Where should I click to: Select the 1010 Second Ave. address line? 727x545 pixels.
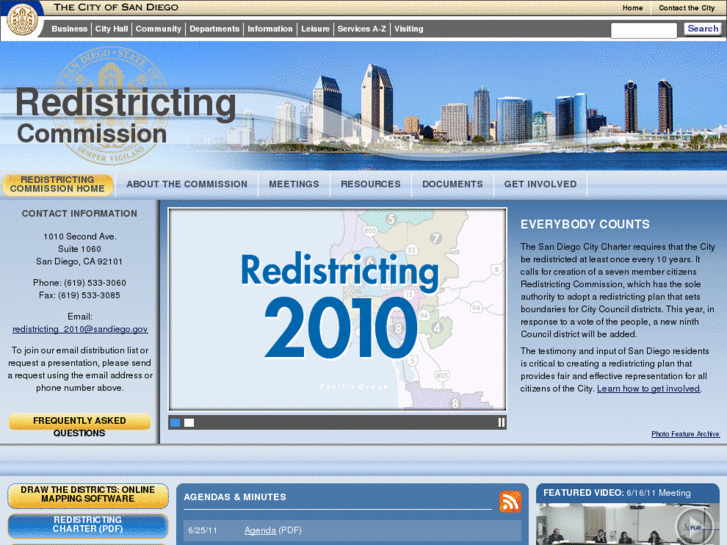click(x=80, y=237)
